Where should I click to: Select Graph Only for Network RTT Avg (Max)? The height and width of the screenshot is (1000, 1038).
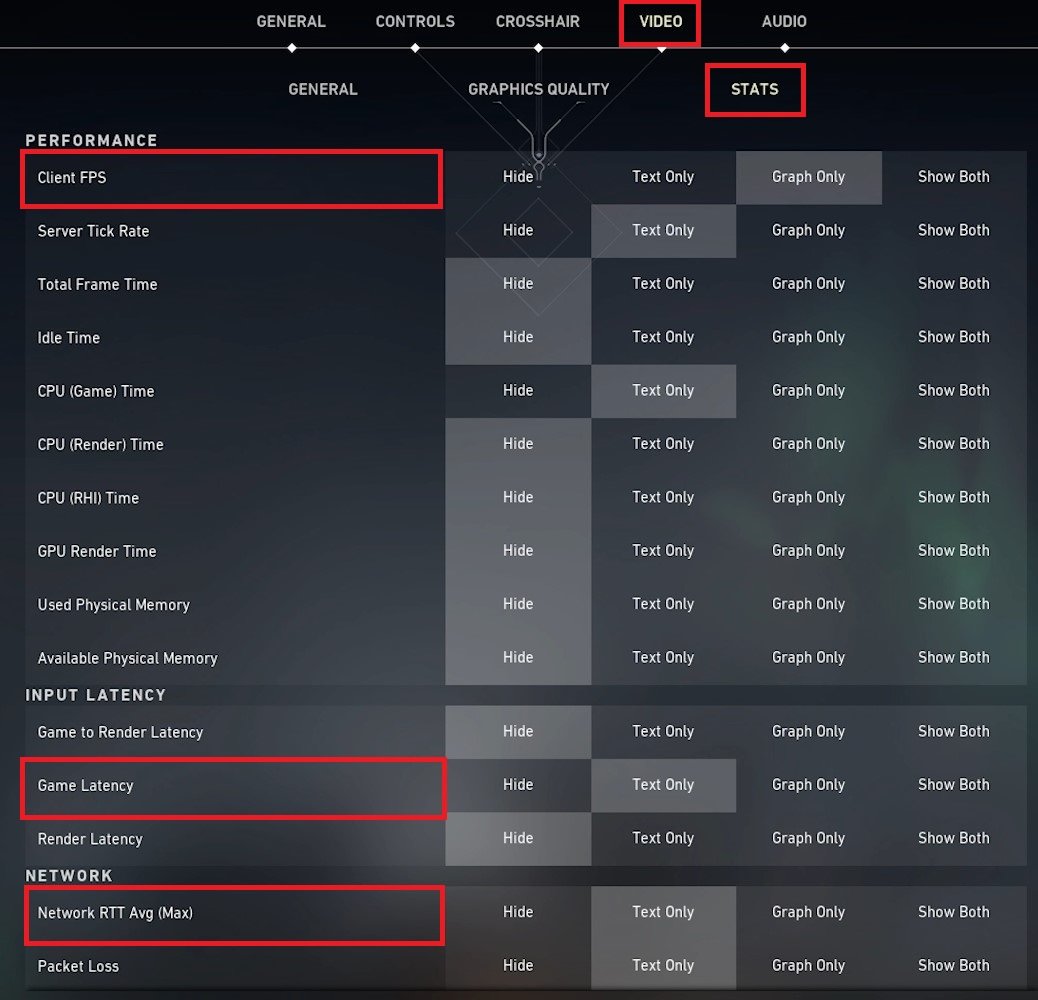pyautogui.click(x=808, y=912)
